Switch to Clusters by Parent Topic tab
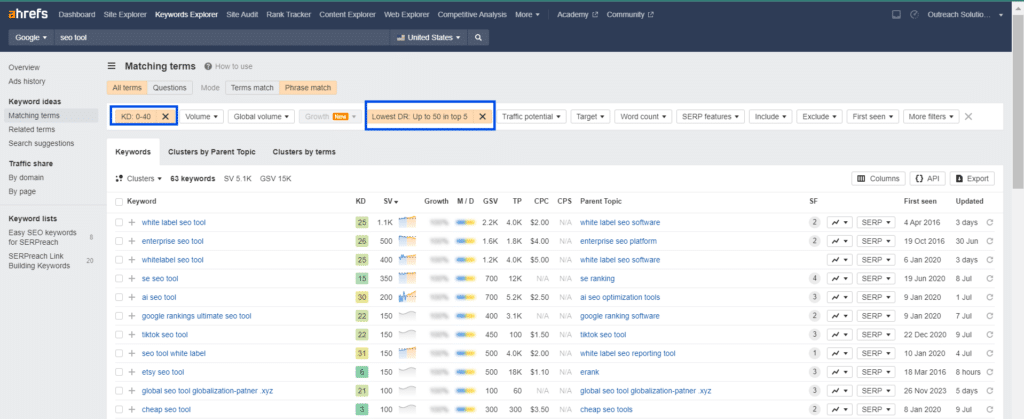 (x=212, y=152)
